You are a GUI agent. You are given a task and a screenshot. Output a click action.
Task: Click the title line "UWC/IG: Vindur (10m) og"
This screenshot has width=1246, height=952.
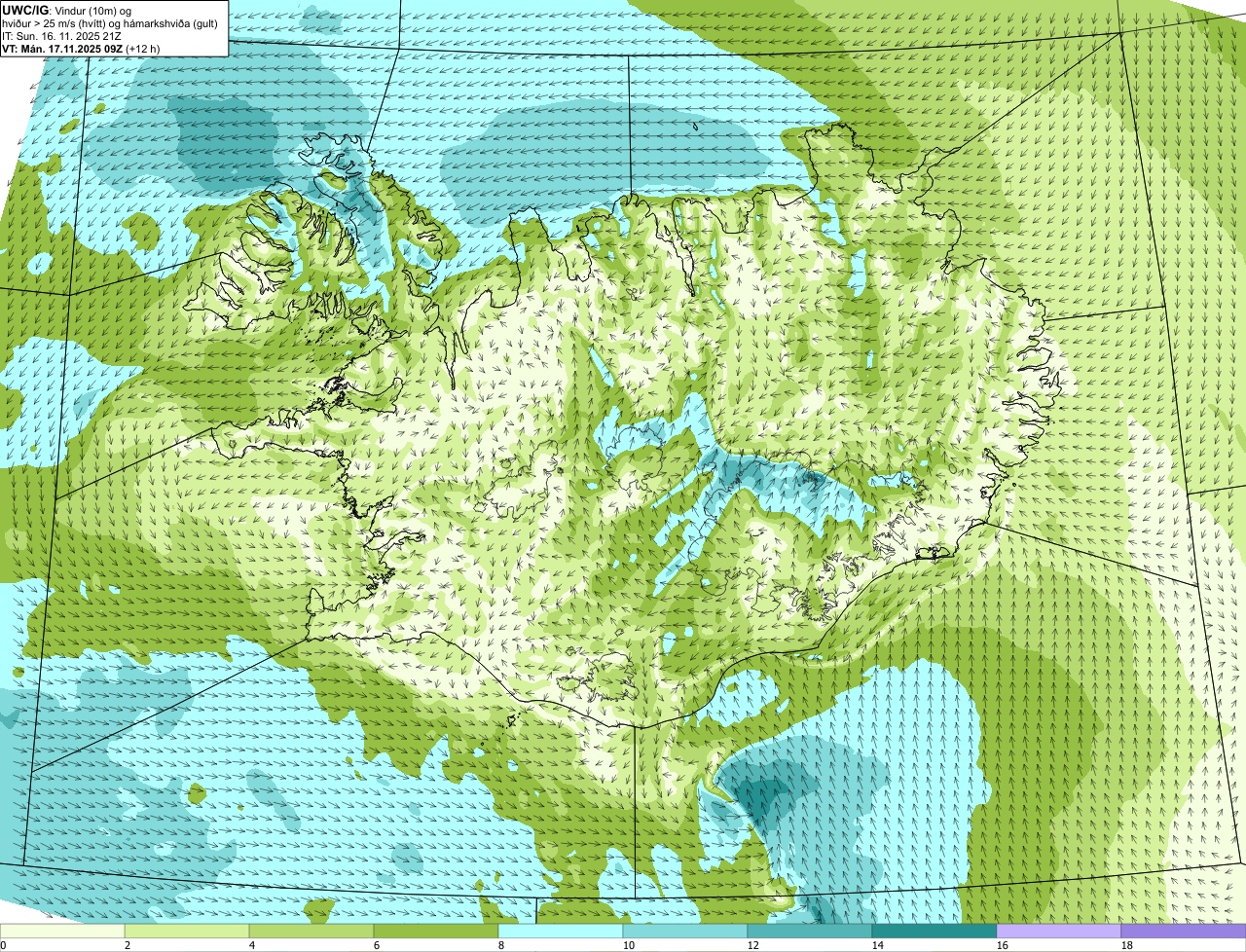[67, 10]
